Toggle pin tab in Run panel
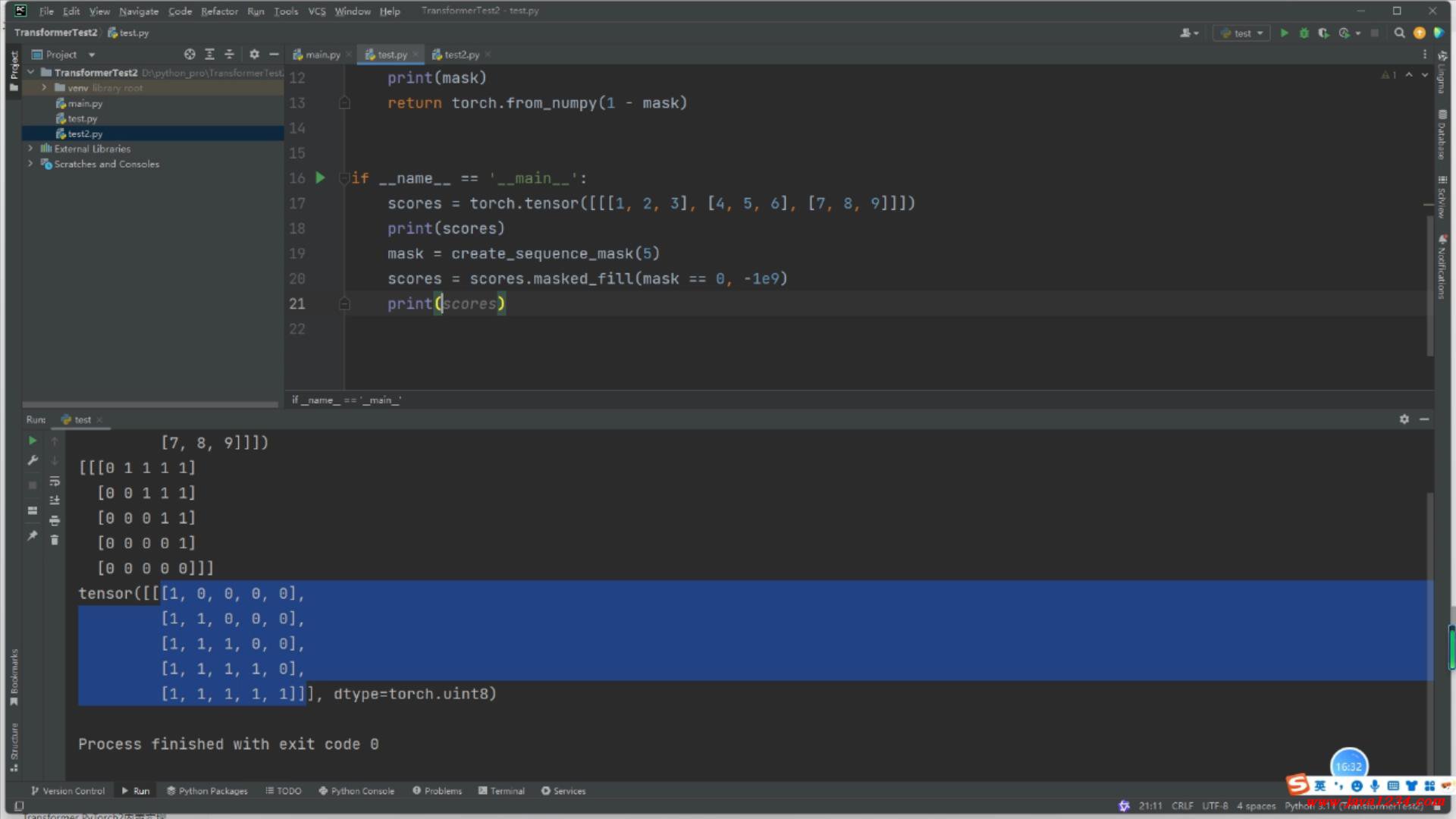 click(x=33, y=536)
